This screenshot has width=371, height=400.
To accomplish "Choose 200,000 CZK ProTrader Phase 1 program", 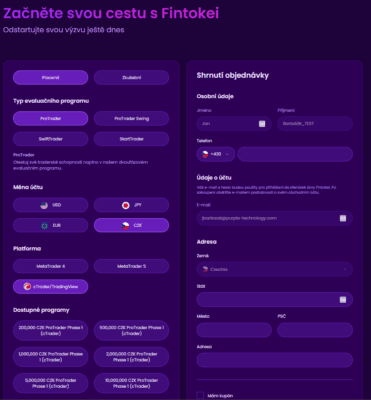I will coord(51,330).
